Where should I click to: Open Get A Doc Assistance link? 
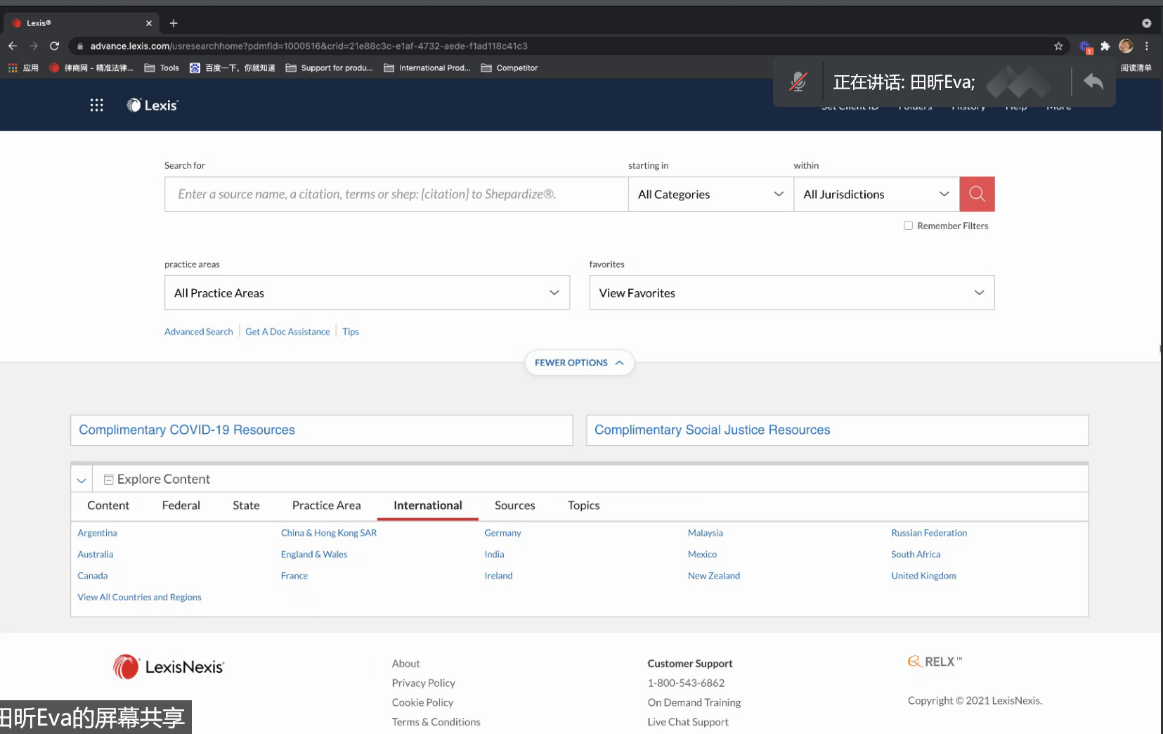pyautogui.click(x=288, y=331)
